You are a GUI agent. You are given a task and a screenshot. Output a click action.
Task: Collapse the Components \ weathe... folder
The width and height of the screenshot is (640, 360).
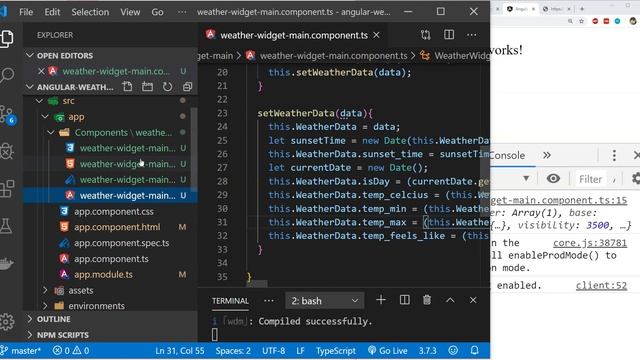coord(51,132)
